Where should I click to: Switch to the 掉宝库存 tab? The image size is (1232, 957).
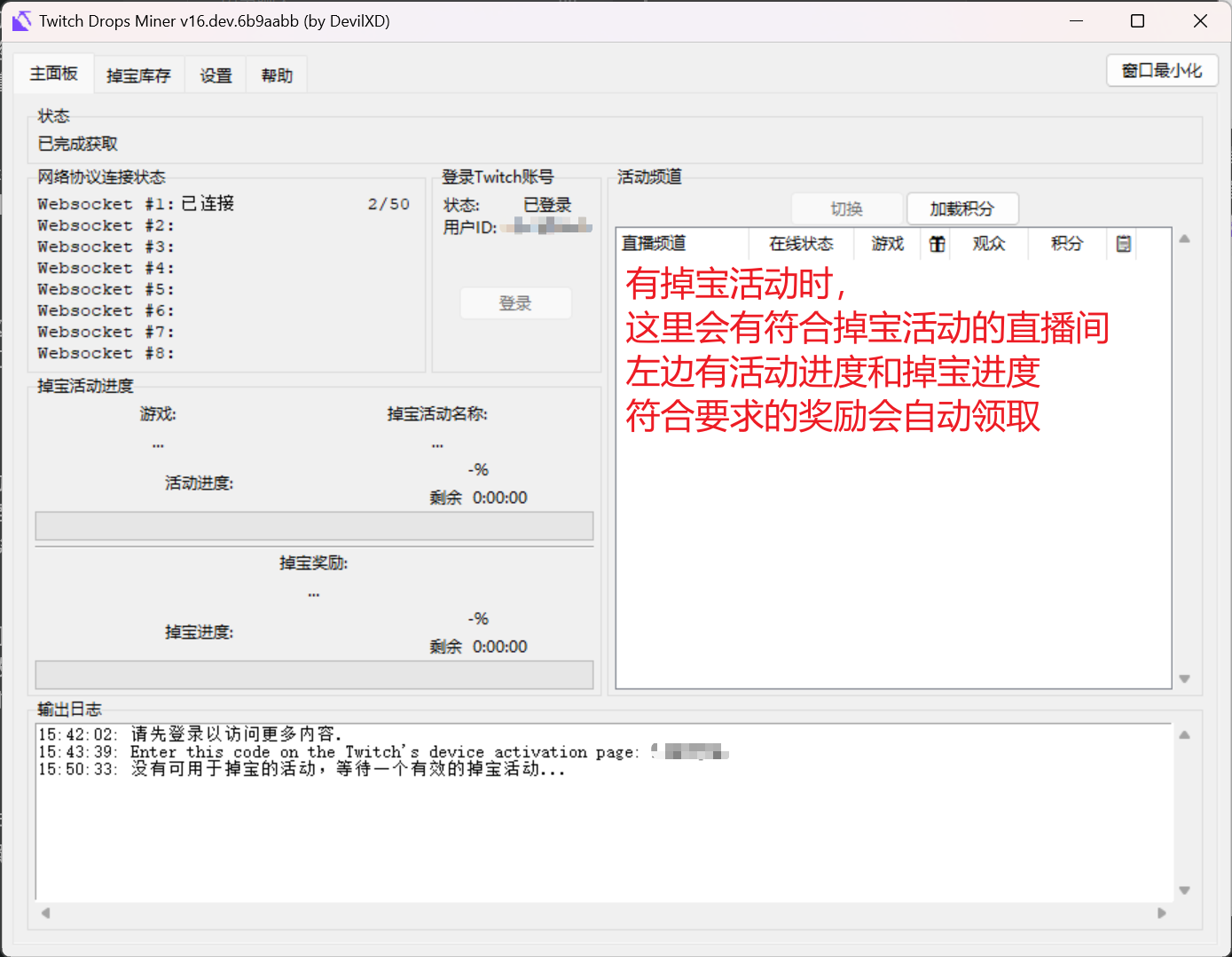138,75
